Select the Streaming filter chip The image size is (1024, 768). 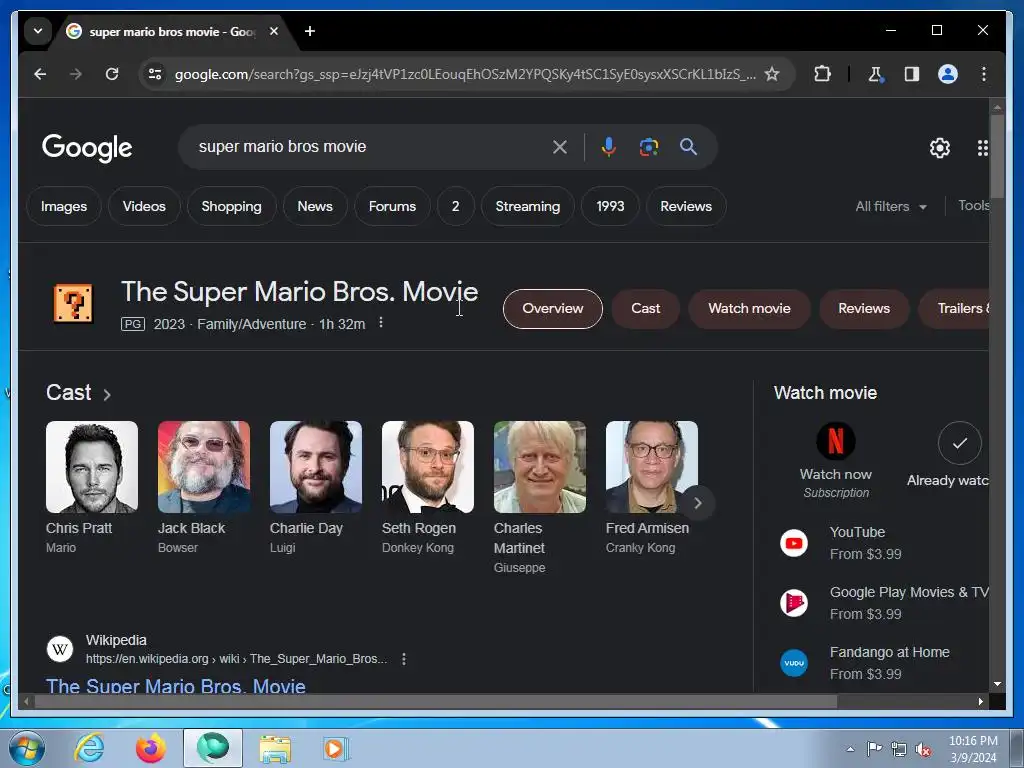528,206
